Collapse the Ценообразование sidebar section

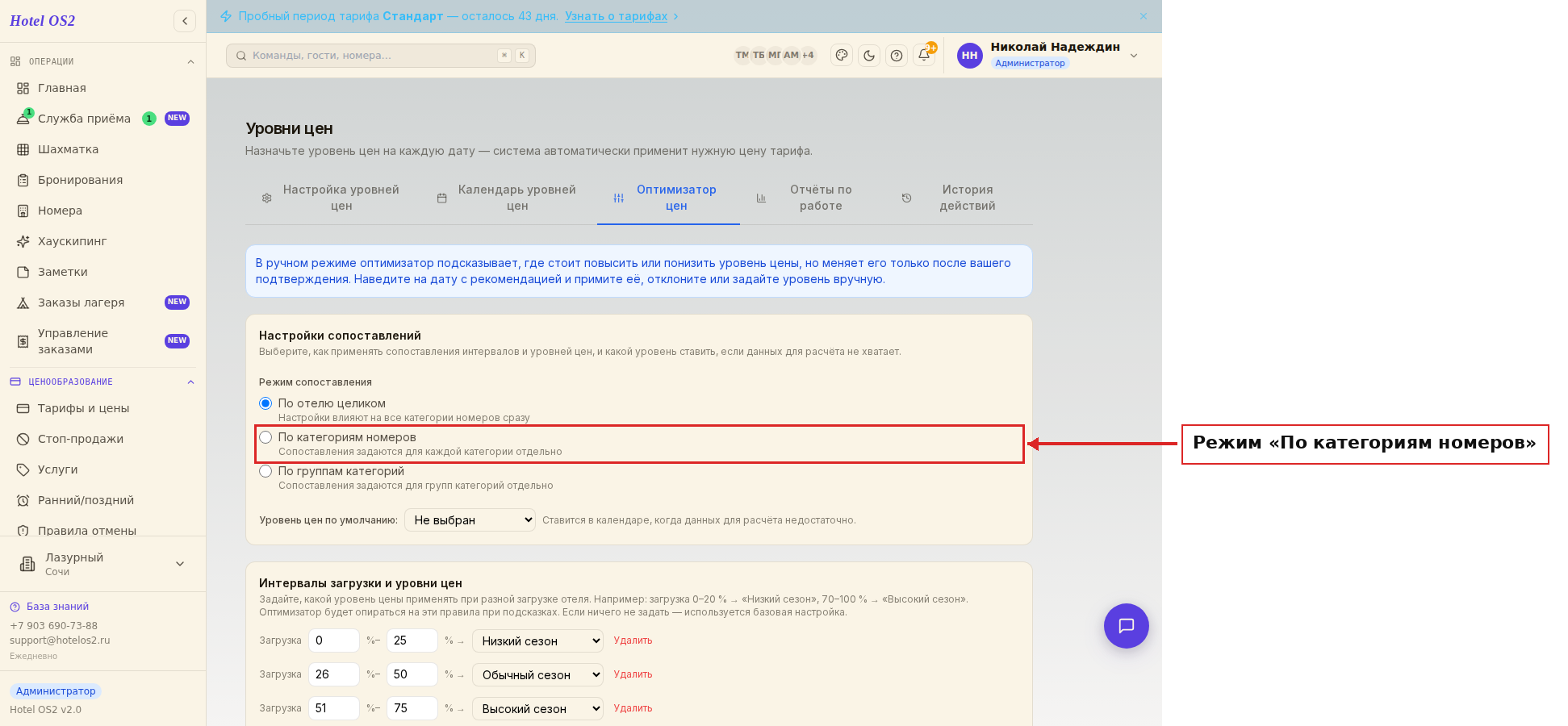190,382
